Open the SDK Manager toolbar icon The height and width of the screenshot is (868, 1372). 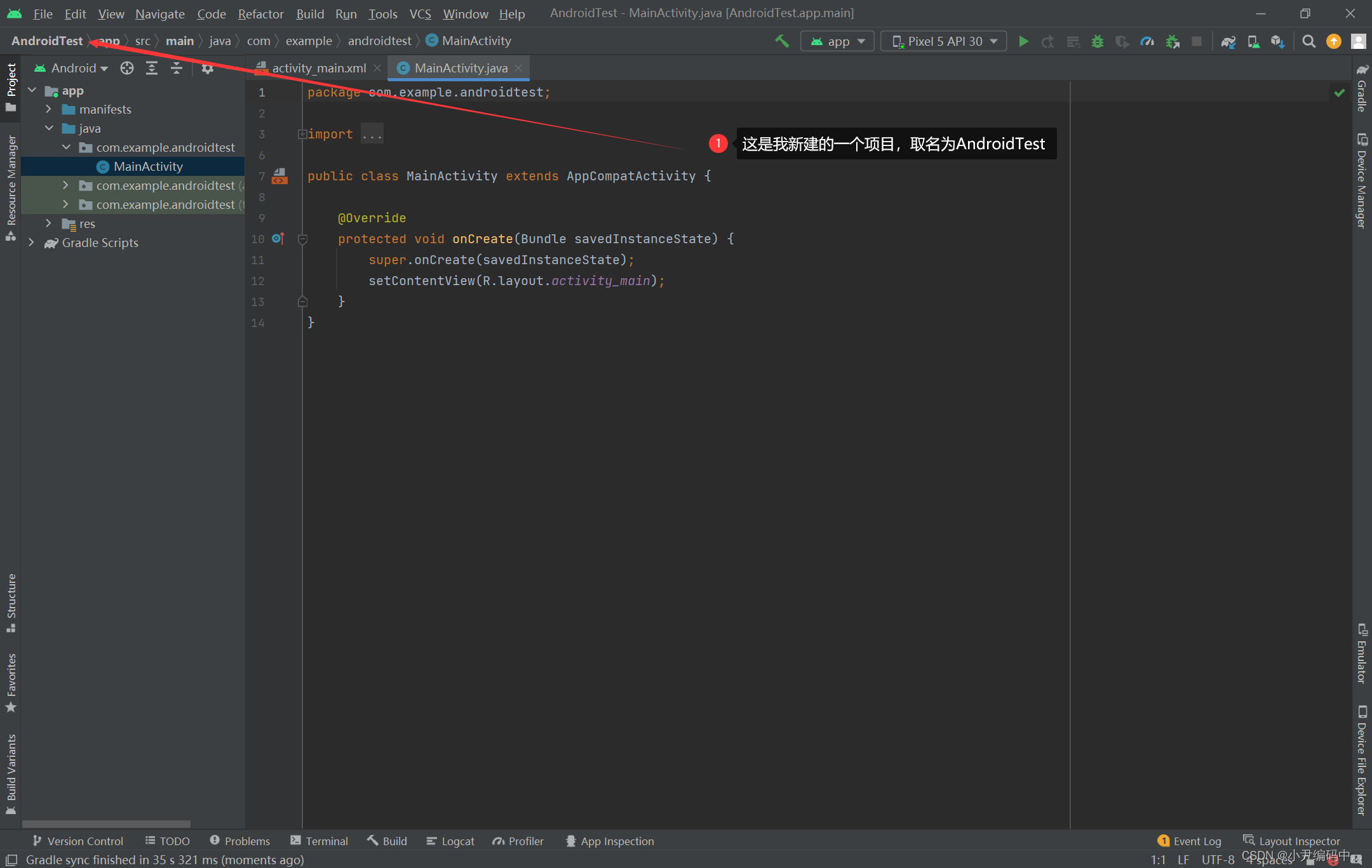[x=1278, y=41]
